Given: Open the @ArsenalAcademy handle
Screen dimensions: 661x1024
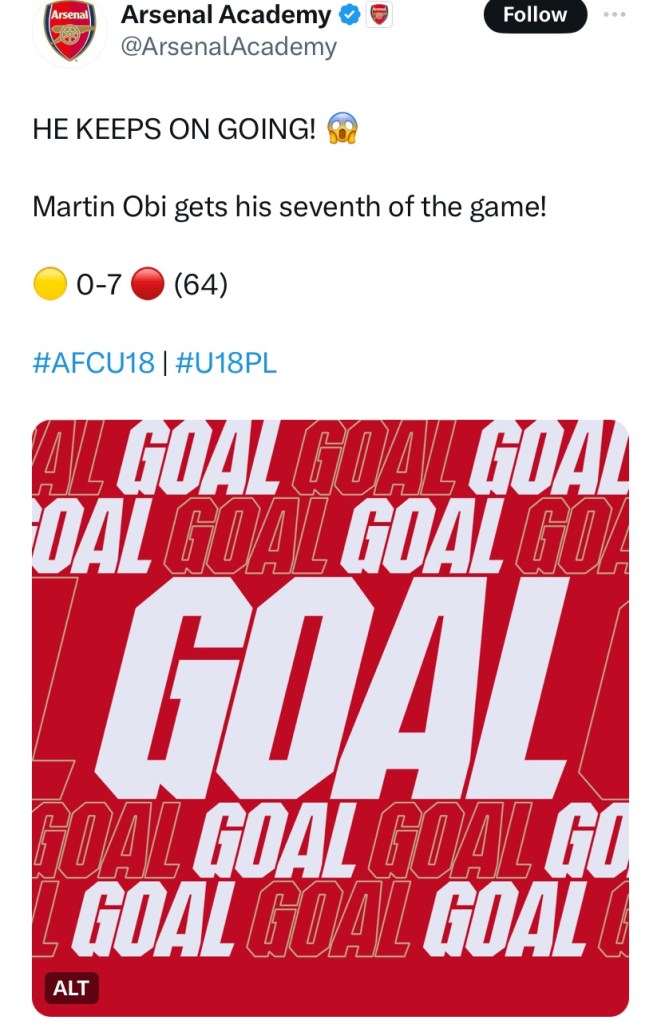Looking at the screenshot, I should pos(229,46).
